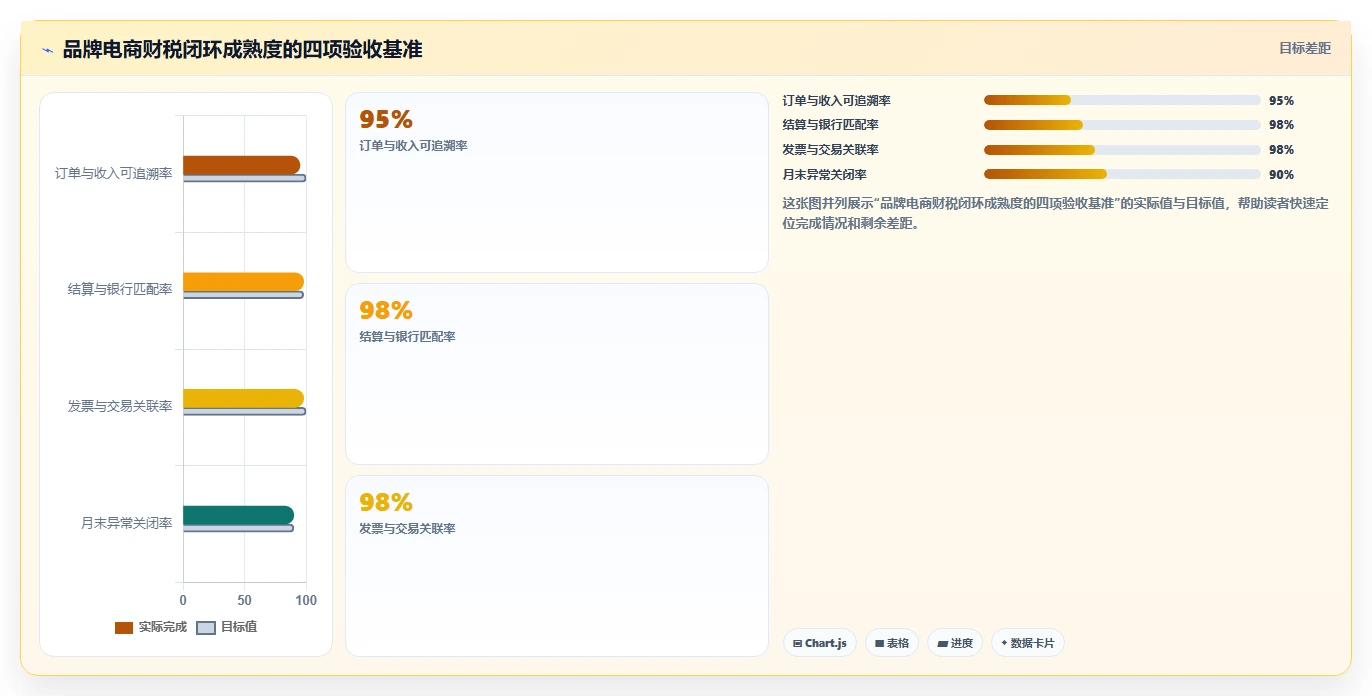Screen dimensions: 1372x696
Task: Toggle the 实际完成 legend entry
Action: pos(151,627)
